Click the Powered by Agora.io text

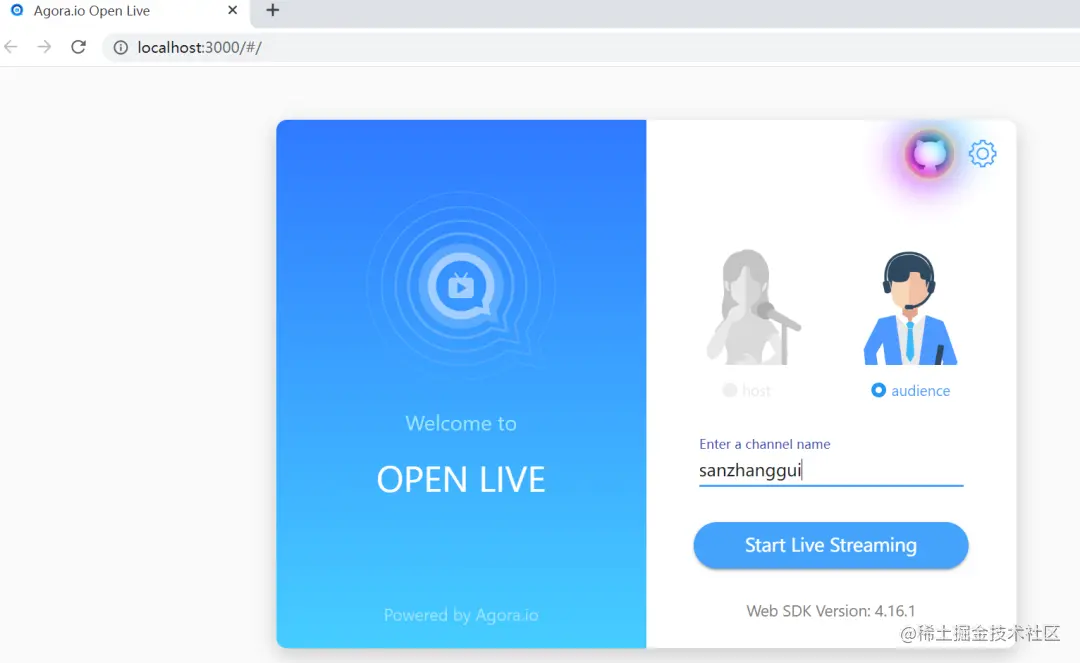tap(461, 615)
